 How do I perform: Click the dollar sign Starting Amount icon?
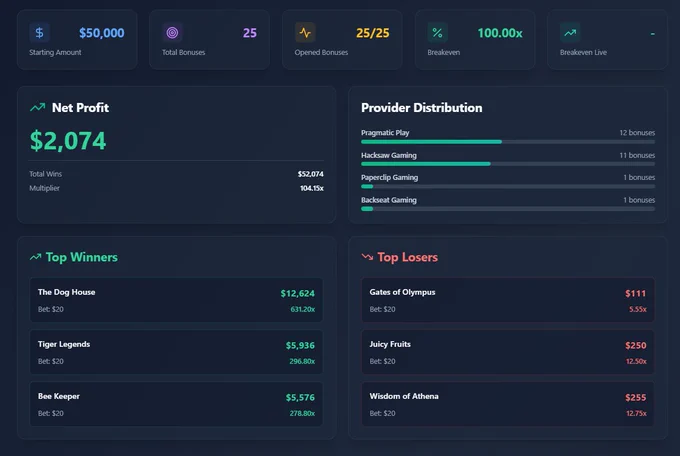click(39, 33)
